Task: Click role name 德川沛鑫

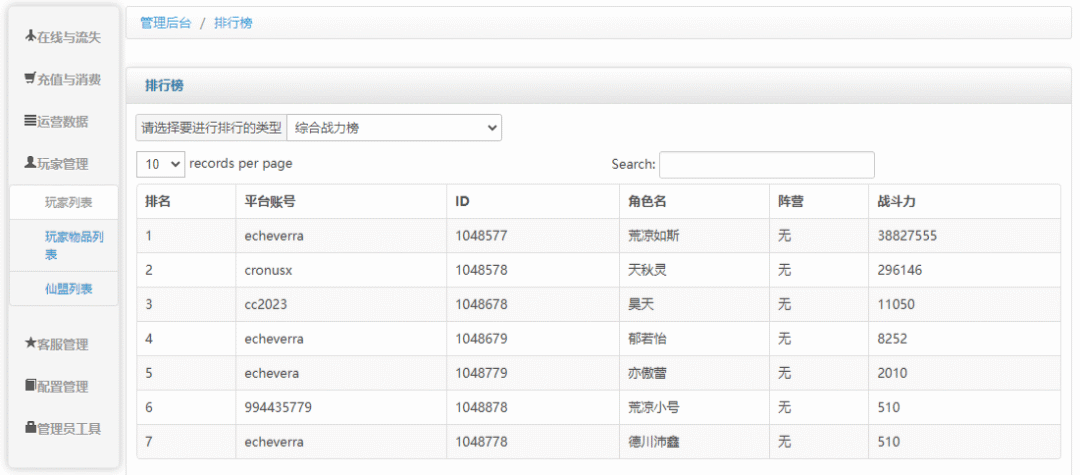Action: click(654, 442)
